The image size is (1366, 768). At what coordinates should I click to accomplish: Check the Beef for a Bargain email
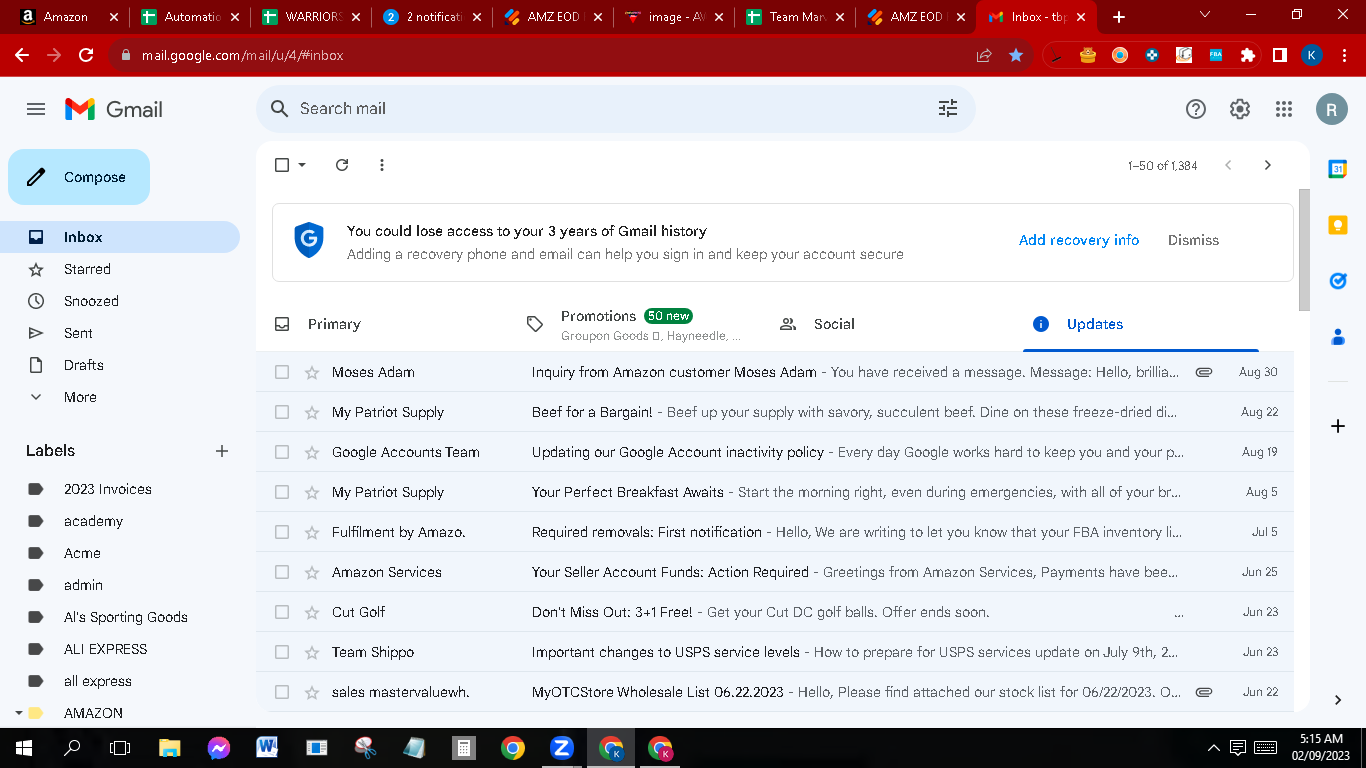pyautogui.click(x=282, y=412)
